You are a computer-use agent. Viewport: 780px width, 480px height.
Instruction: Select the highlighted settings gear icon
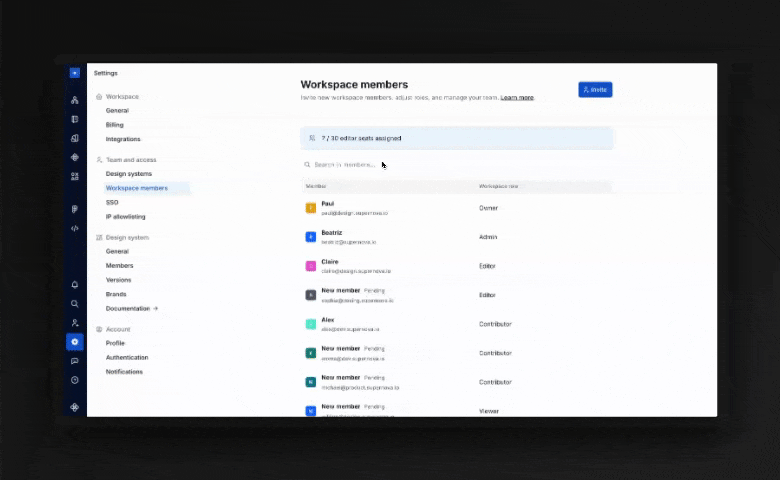(x=75, y=342)
